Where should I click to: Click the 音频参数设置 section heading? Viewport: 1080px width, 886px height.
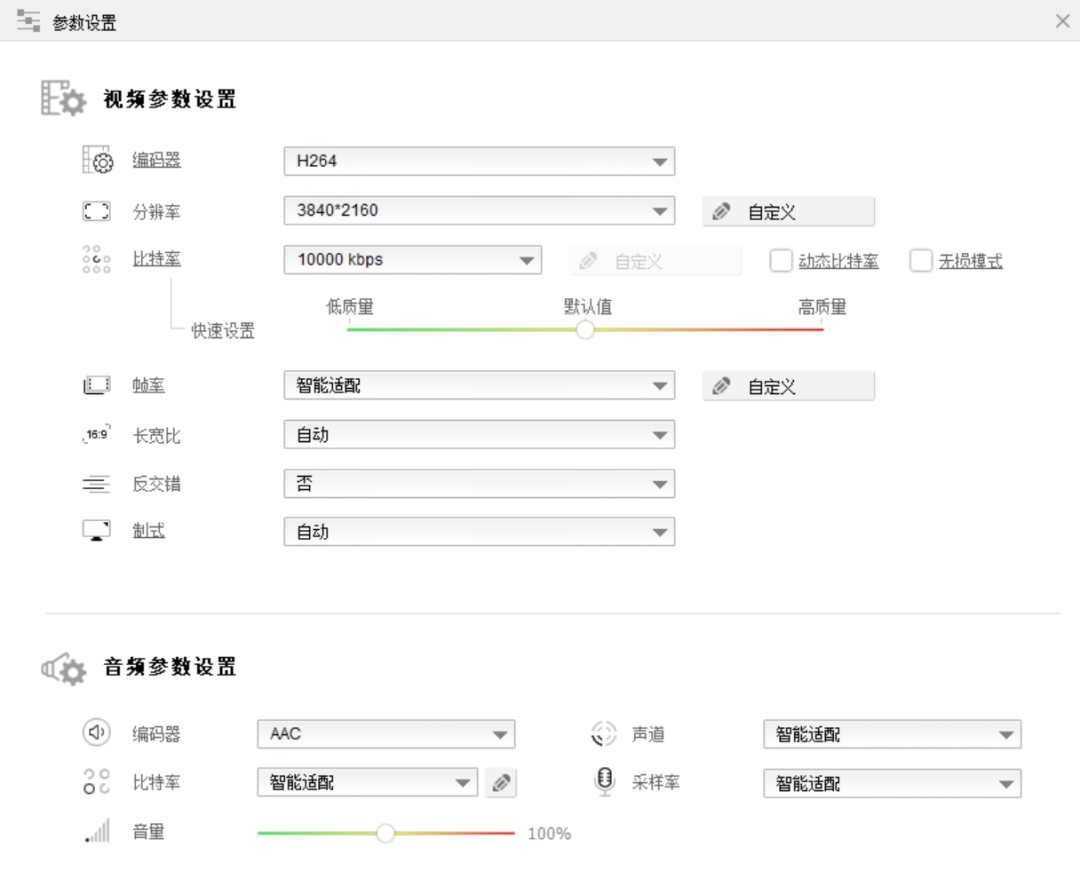pos(169,667)
